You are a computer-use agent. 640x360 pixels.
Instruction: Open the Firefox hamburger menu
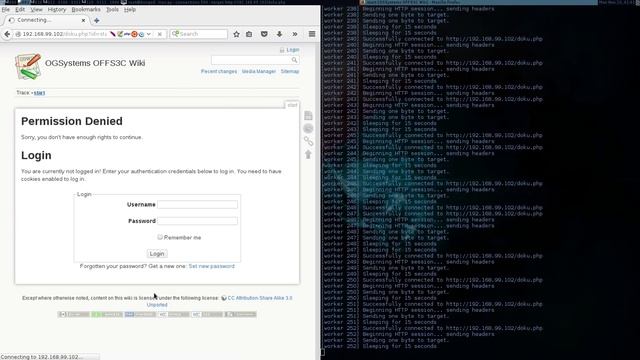tap(312, 34)
